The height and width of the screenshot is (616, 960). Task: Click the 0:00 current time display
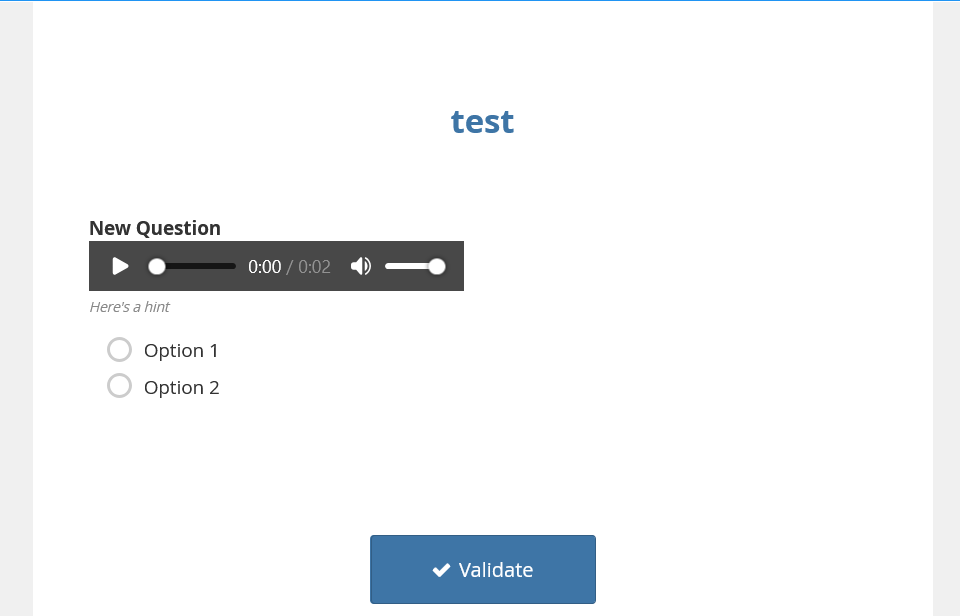point(264,267)
